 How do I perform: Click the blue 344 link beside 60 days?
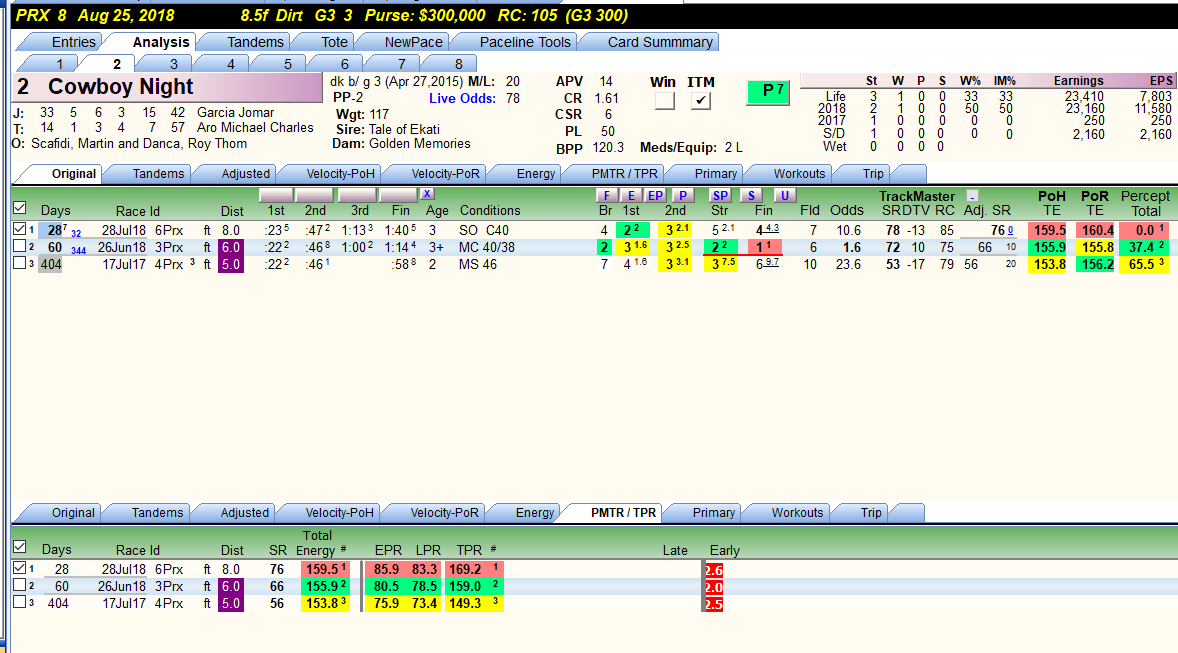(x=78, y=250)
